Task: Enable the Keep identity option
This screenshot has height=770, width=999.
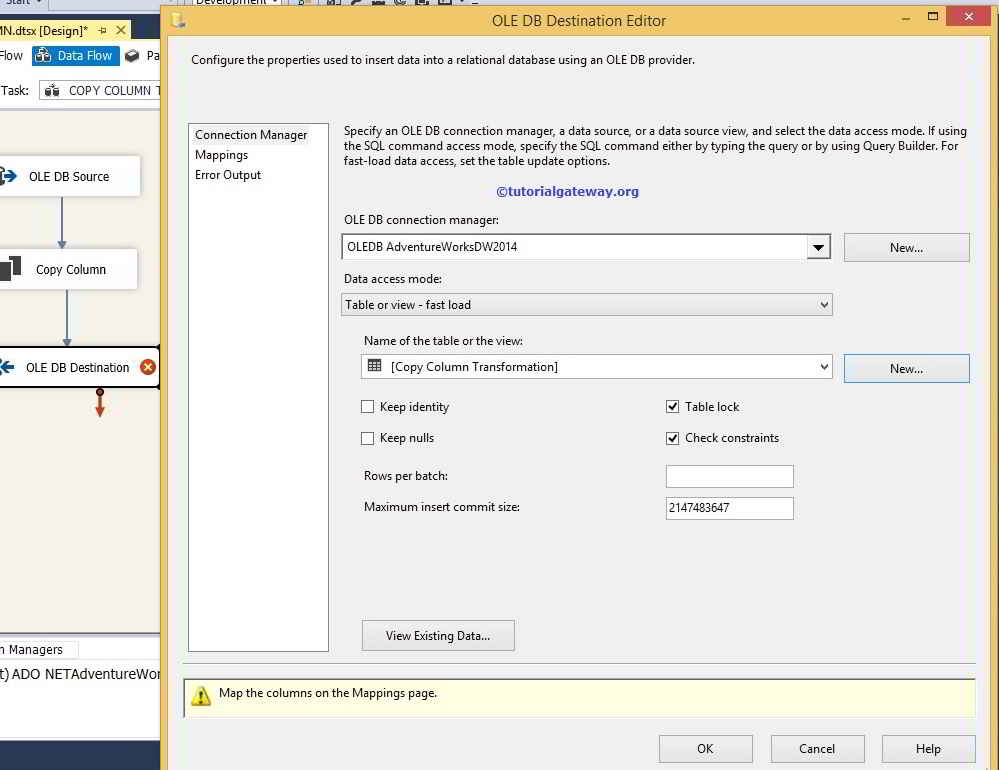Action: click(369, 407)
